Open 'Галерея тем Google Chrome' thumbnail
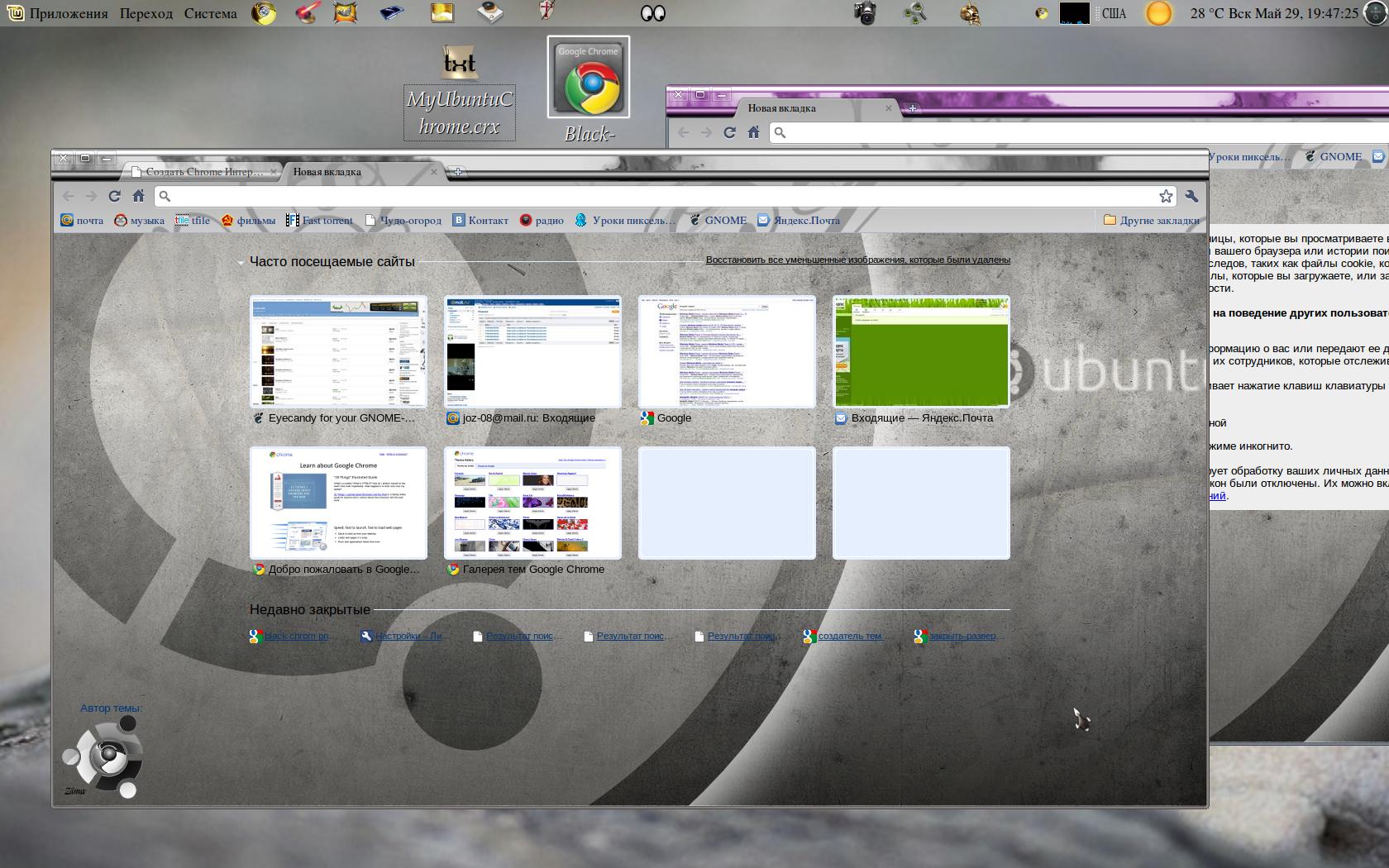 coord(532,503)
